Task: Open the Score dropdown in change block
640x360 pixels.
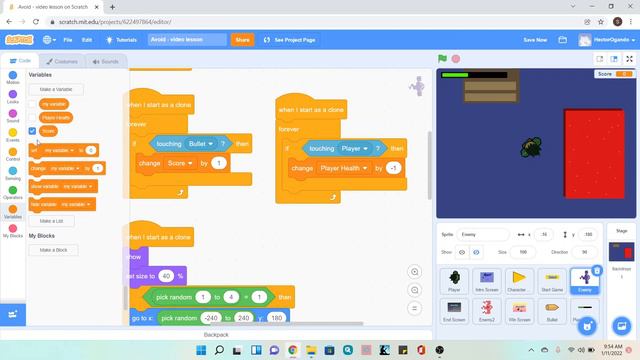Action: pyautogui.click(x=180, y=163)
